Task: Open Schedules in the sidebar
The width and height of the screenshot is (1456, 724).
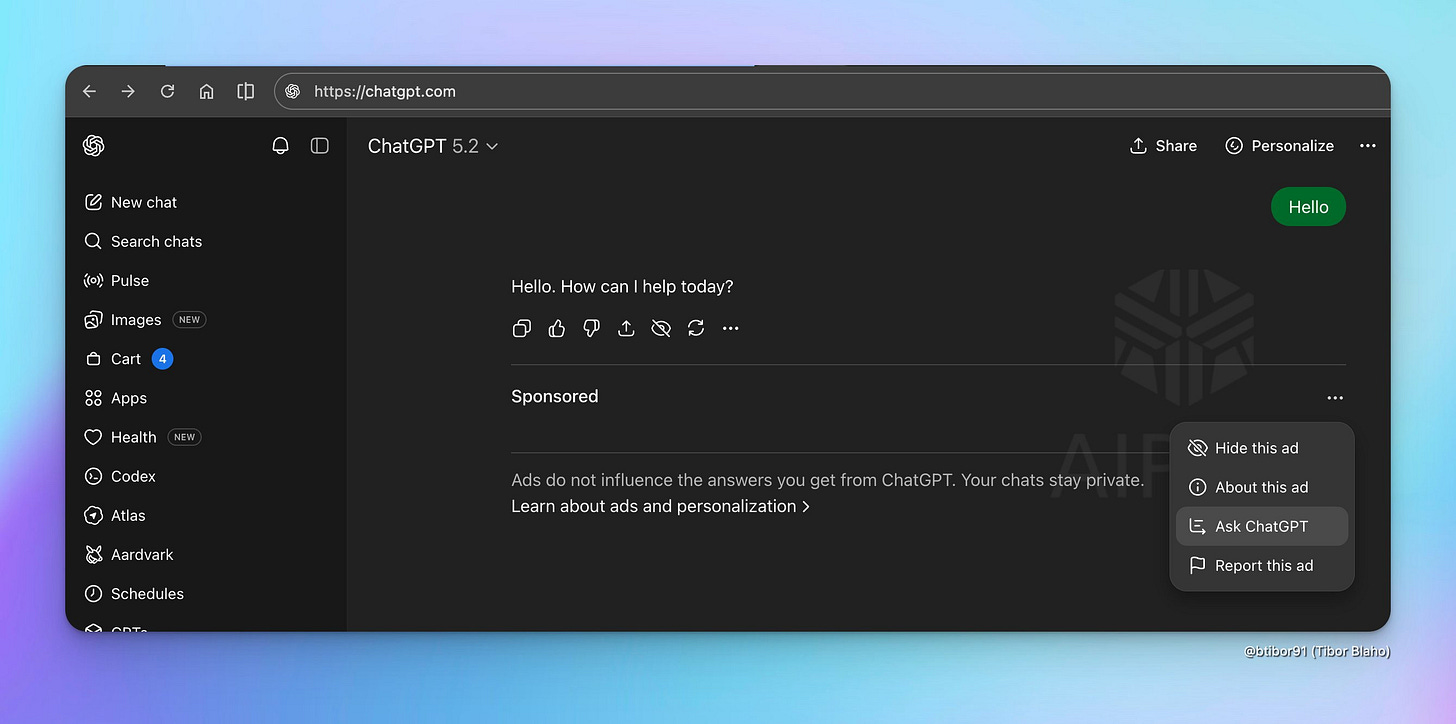Action: 133,593
